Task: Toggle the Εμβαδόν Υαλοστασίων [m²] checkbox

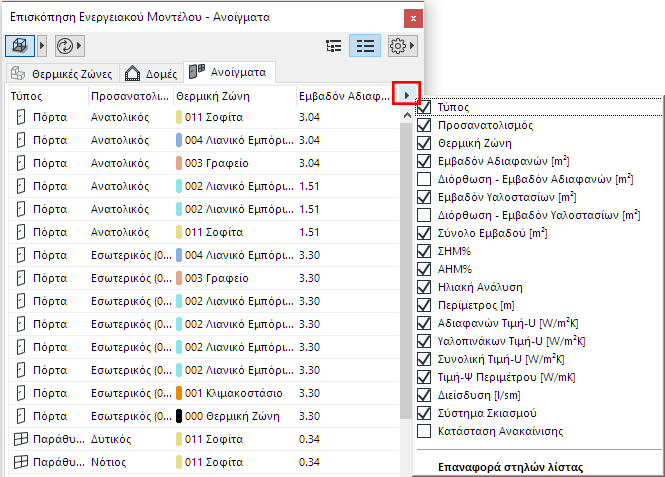Action: pyautogui.click(x=424, y=197)
